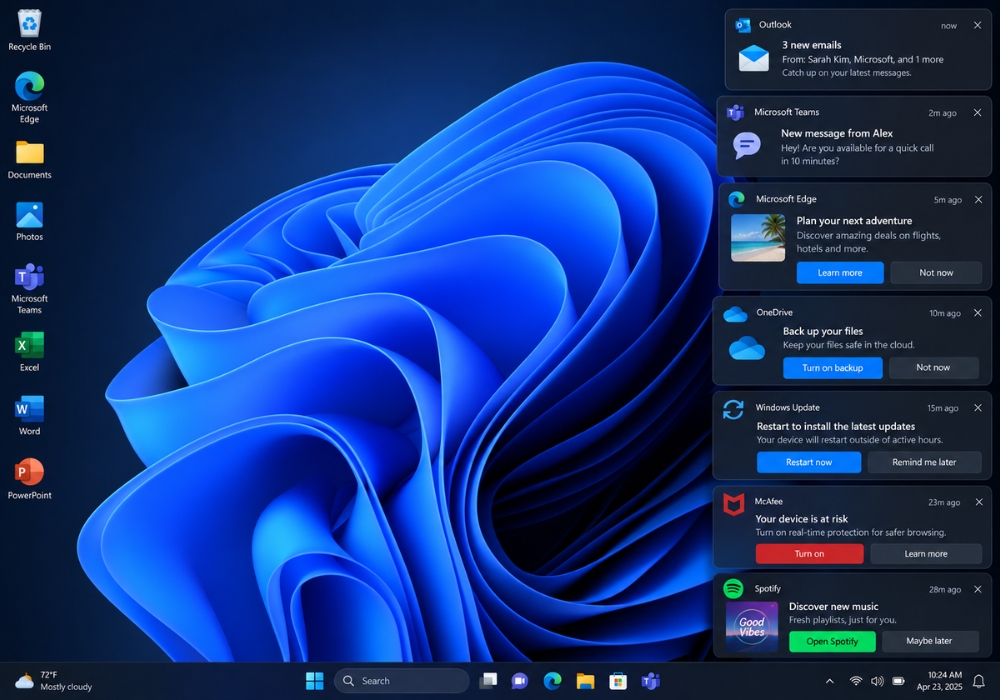
Task: Open the Excel desktop icon
Action: pyautogui.click(x=29, y=351)
